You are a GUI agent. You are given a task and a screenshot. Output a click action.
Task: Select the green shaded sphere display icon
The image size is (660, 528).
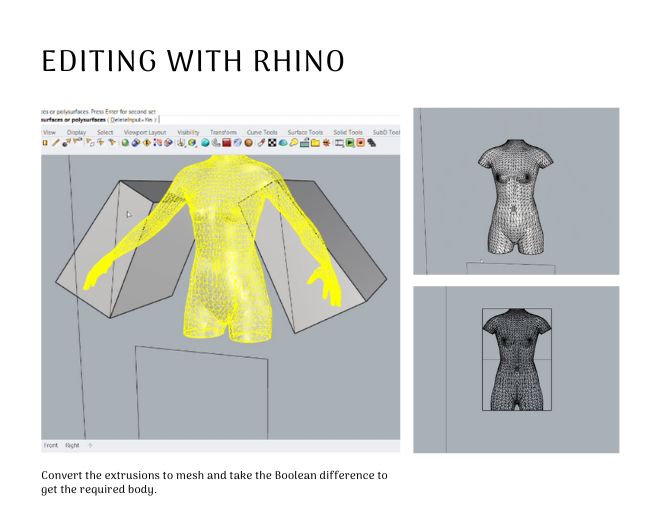125,143
